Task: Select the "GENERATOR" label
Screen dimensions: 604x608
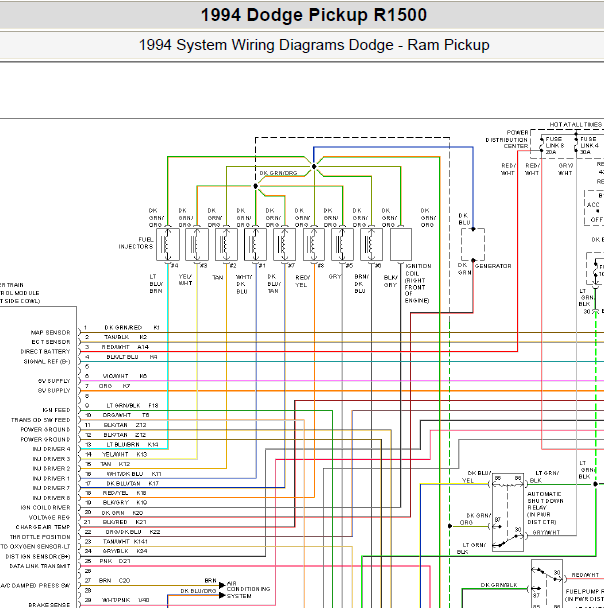Action: coord(493,266)
